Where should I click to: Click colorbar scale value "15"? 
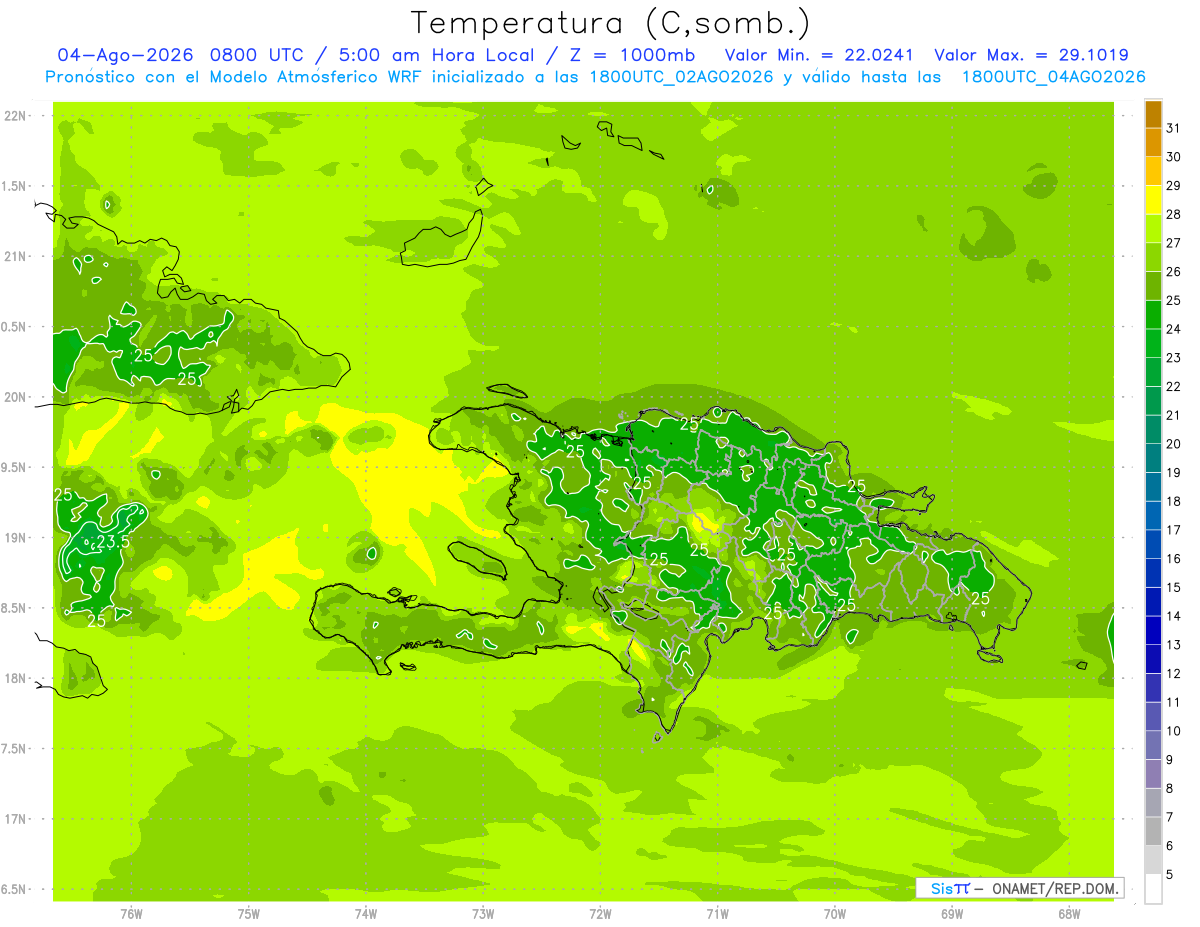tap(1174, 587)
